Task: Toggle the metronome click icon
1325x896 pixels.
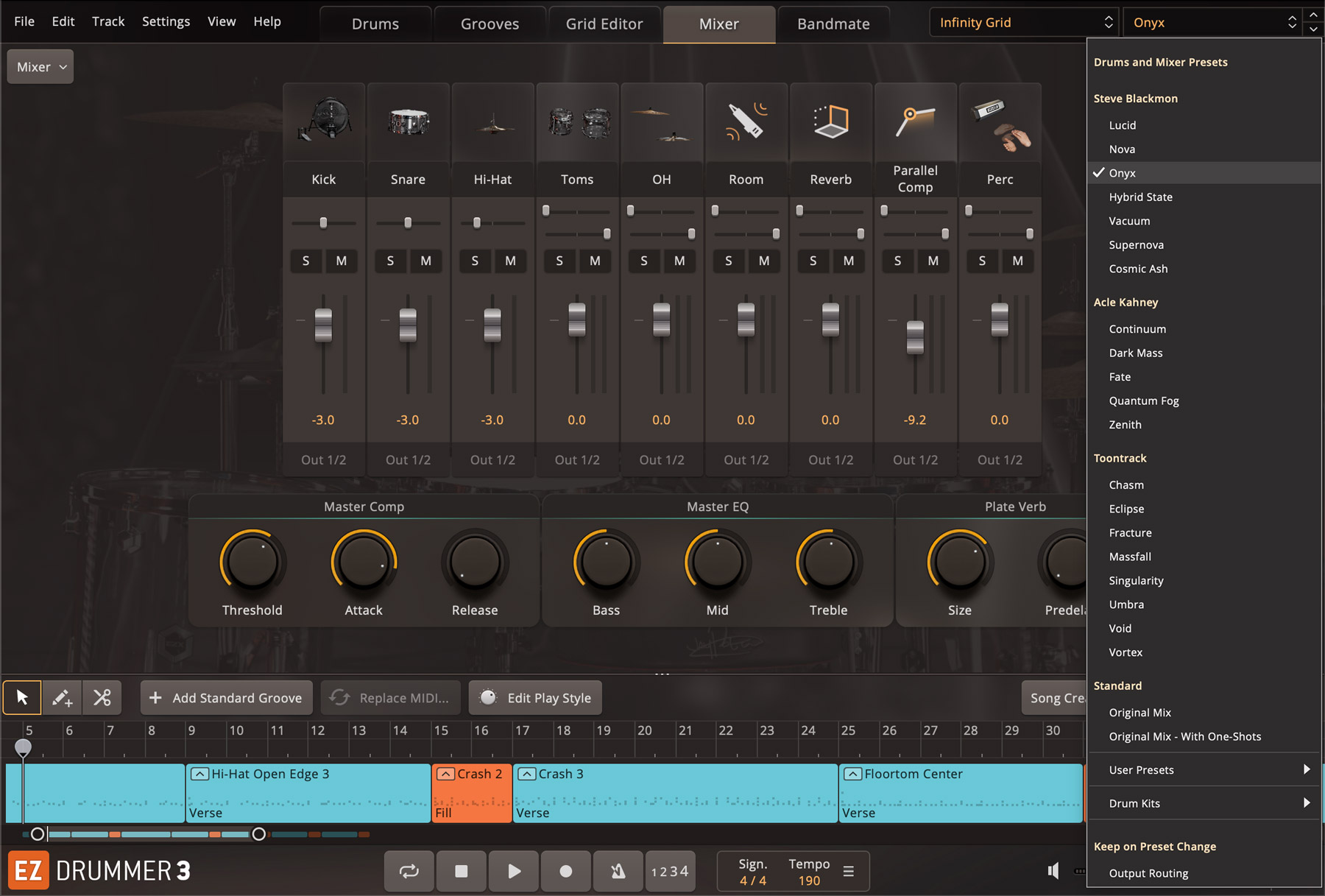Action: 618,871
